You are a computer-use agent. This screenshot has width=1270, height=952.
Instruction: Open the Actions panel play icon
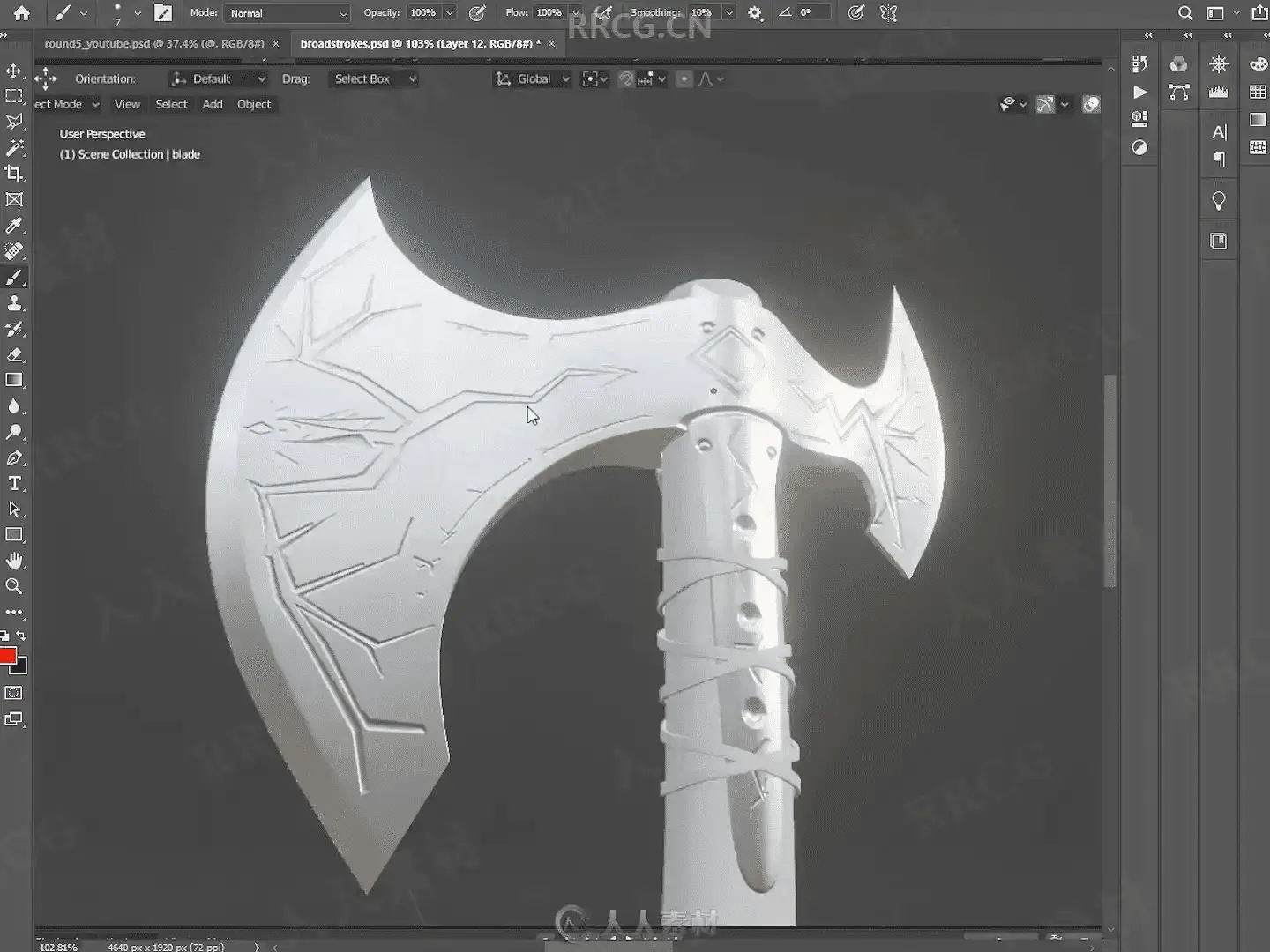click(1139, 92)
